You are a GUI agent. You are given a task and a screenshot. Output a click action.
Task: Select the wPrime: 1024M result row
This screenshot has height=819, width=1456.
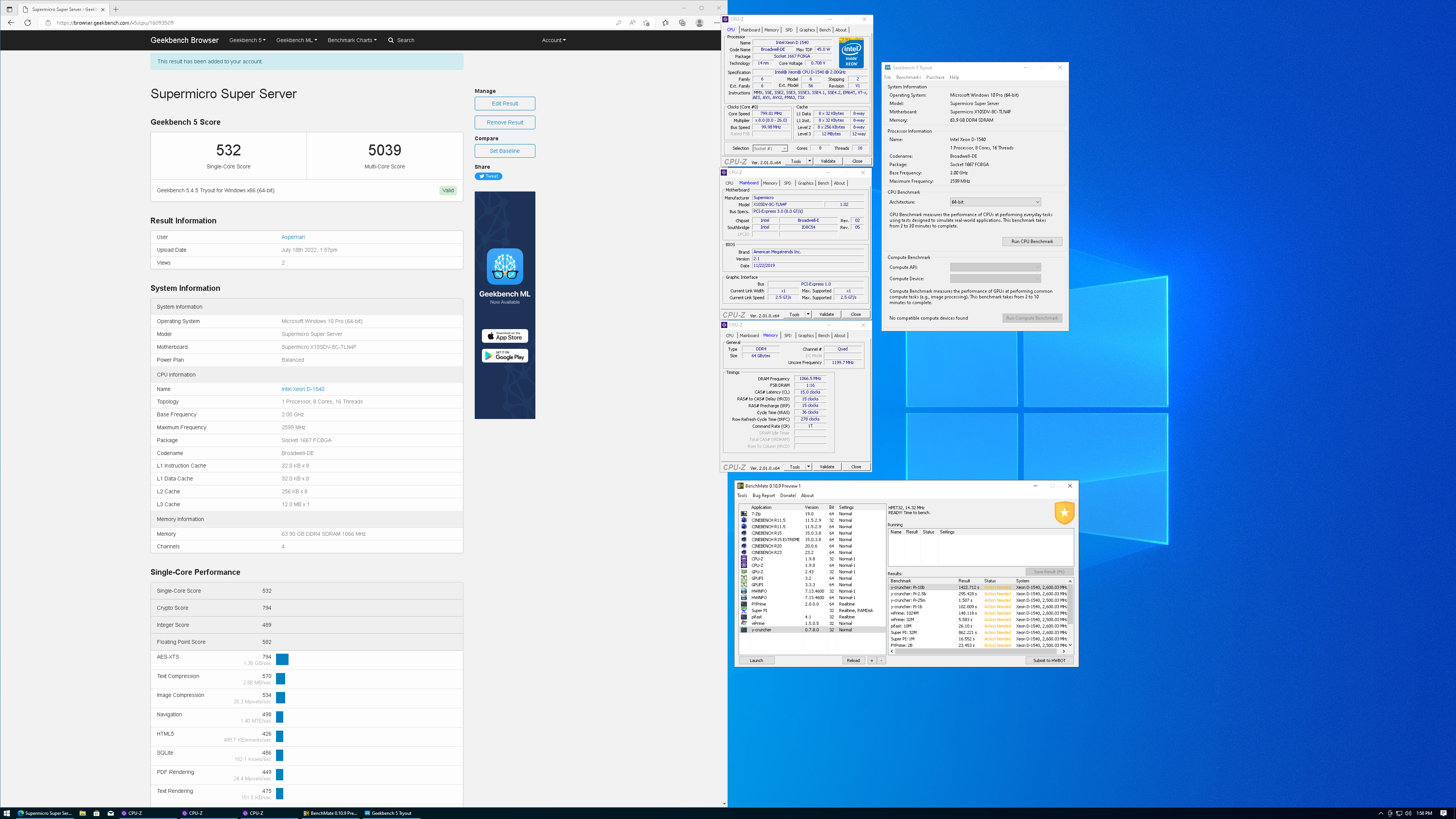pyautogui.click(x=978, y=613)
